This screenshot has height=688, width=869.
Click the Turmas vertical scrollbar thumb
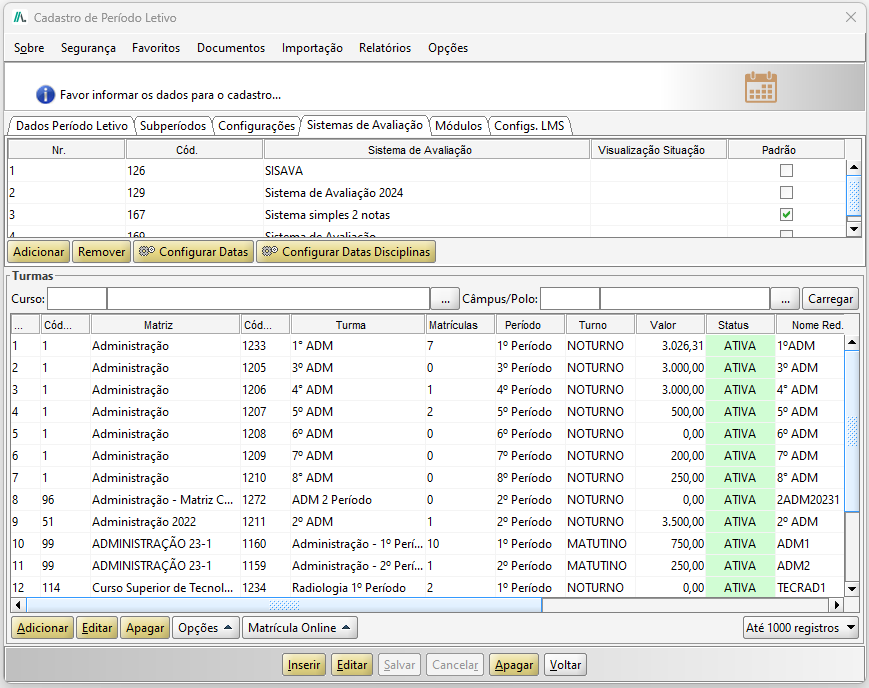click(x=852, y=431)
